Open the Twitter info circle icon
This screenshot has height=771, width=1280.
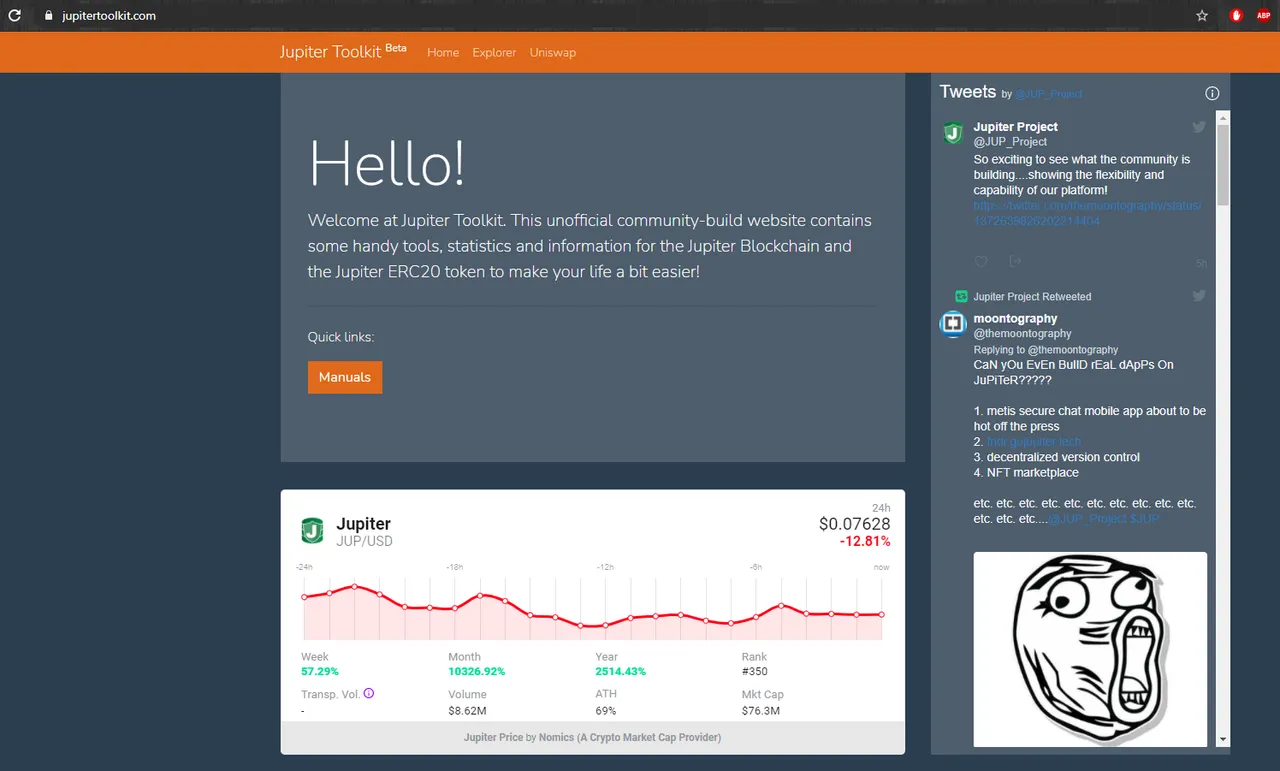coord(1212,93)
